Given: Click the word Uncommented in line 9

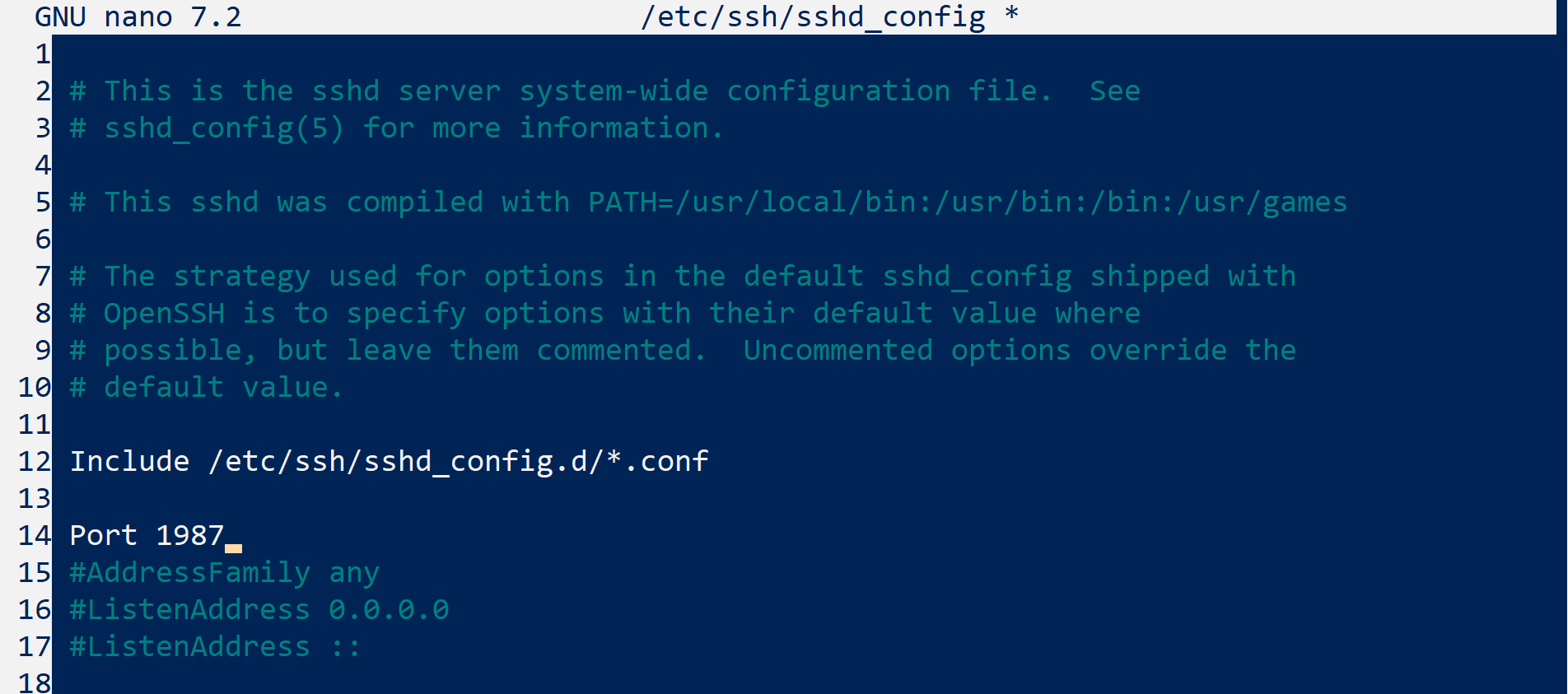Looking at the screenshot, I should pyautogui.click(x=838, y=351).
